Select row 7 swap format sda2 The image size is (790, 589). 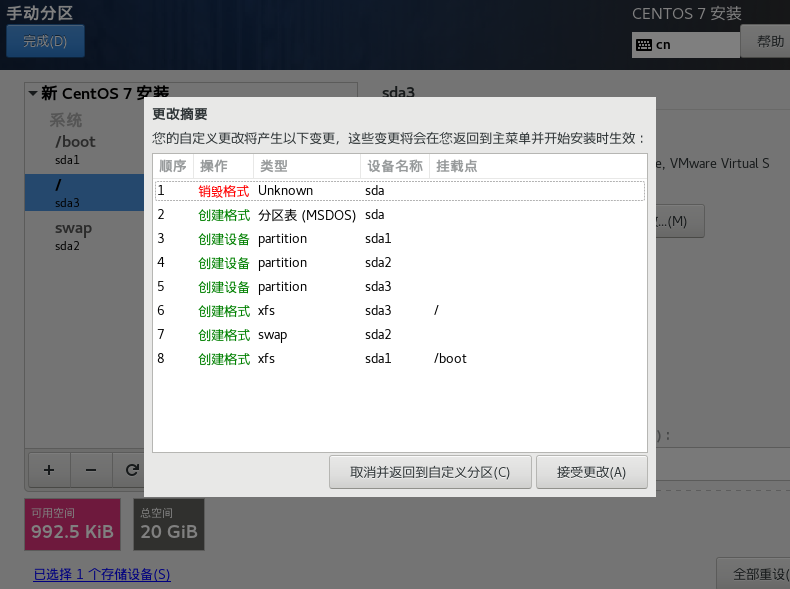(400, 335)
